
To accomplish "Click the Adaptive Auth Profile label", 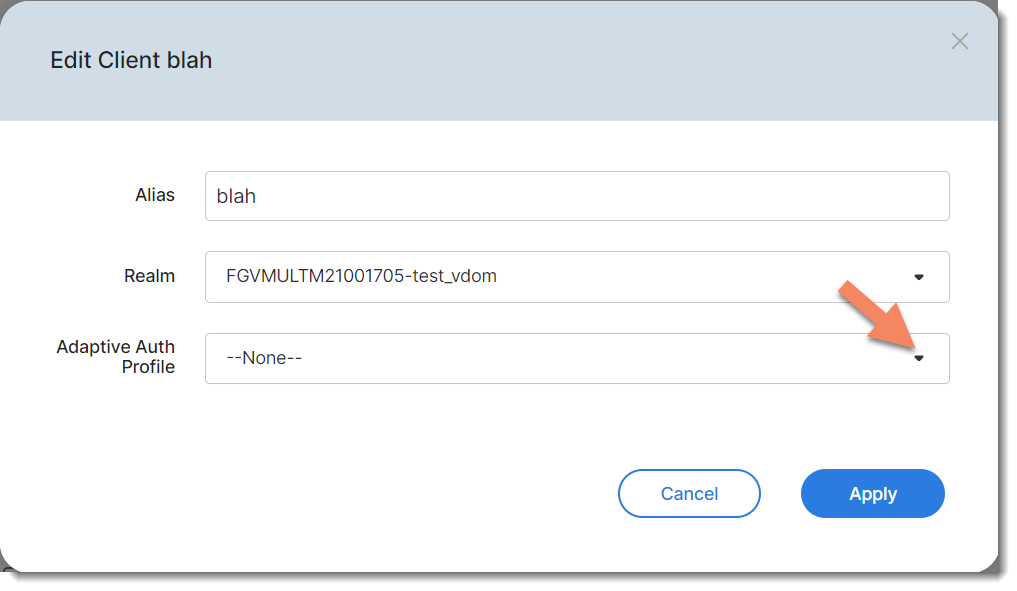I will (x=116, y=357).
